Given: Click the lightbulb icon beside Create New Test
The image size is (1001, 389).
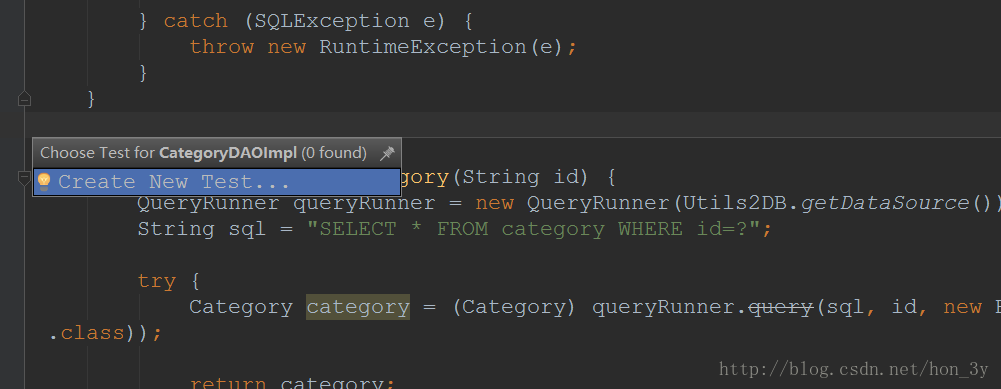Looking at the screenshot, I should [x=43, y=182].
